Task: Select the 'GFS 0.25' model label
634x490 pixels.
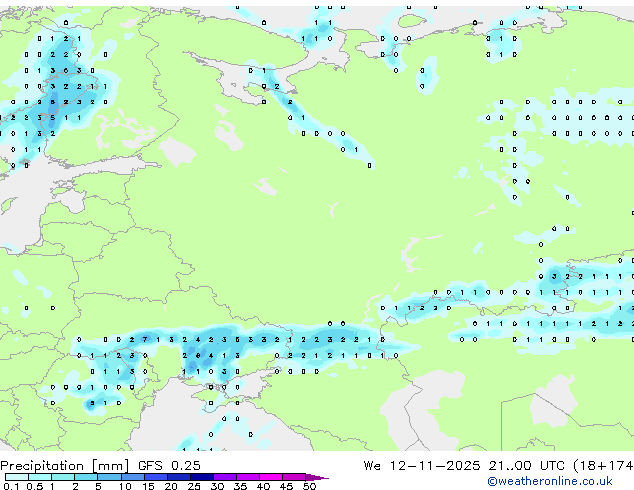Action: [169, 465]
